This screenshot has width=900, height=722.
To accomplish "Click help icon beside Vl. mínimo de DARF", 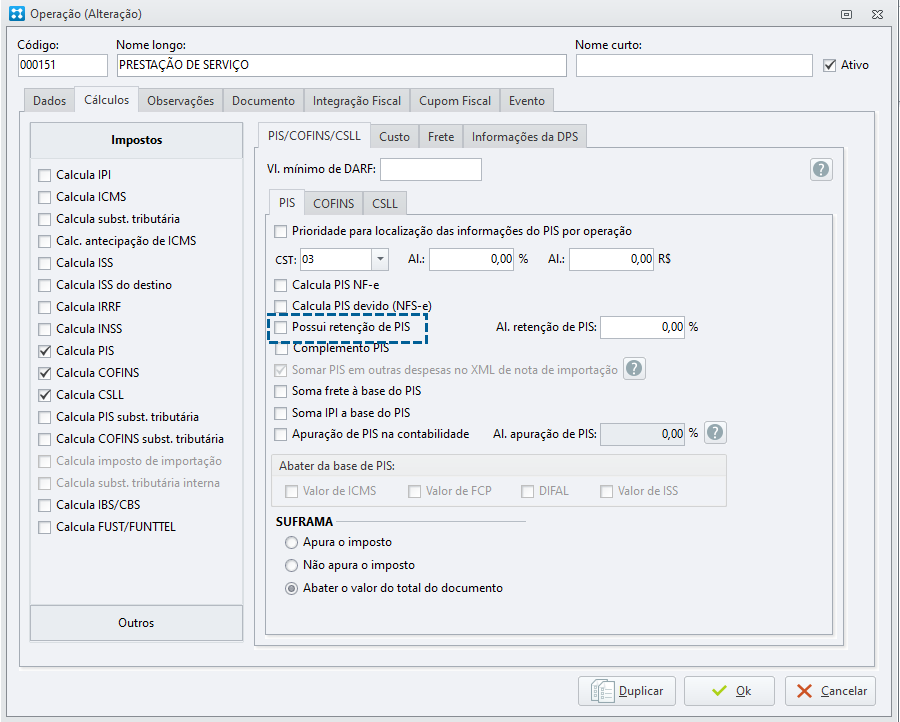I will coord(821,170).
